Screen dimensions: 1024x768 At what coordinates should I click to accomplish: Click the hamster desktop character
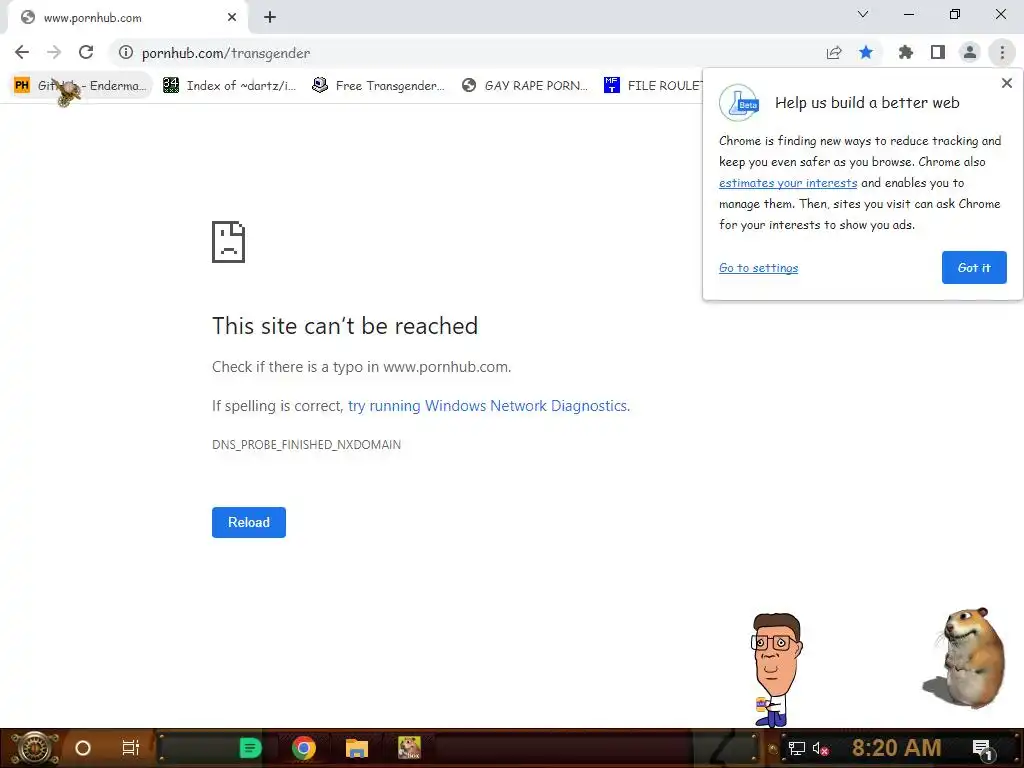coord(966,657)
